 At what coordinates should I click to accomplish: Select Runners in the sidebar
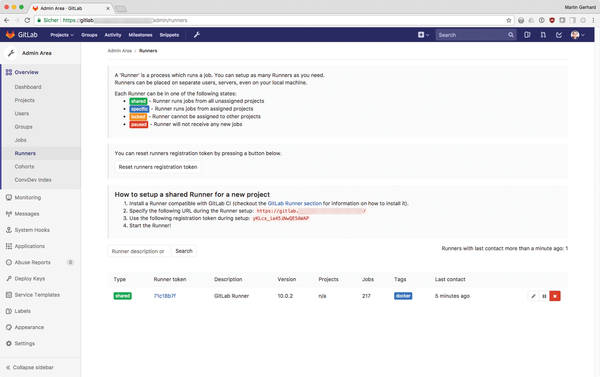tap(25, 153)
